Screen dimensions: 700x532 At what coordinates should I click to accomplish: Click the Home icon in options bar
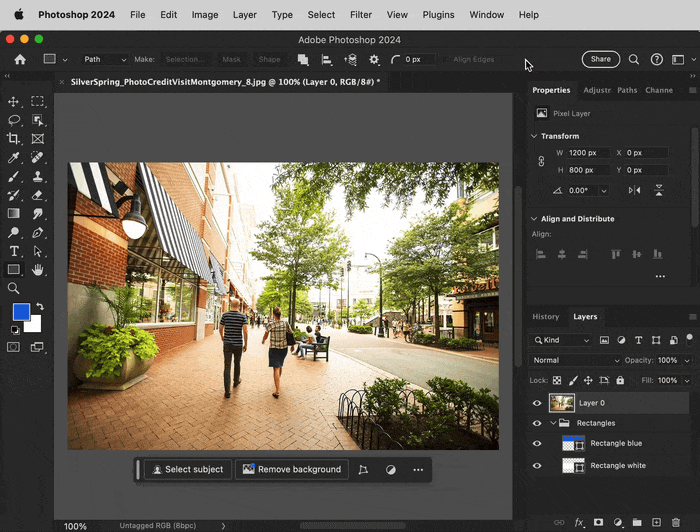click(19, 60)
